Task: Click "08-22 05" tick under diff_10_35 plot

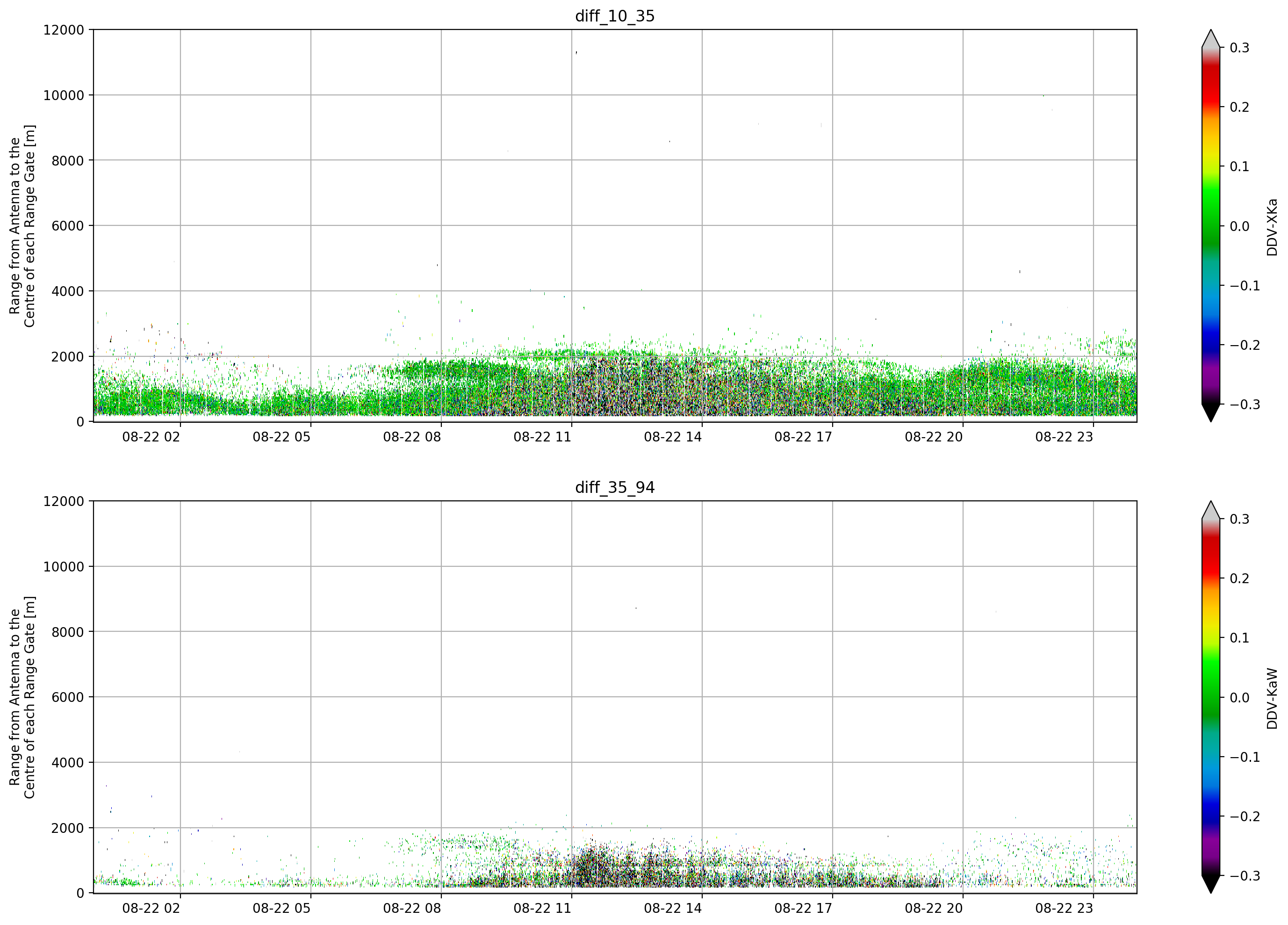Action: click(x=282, y=437)
